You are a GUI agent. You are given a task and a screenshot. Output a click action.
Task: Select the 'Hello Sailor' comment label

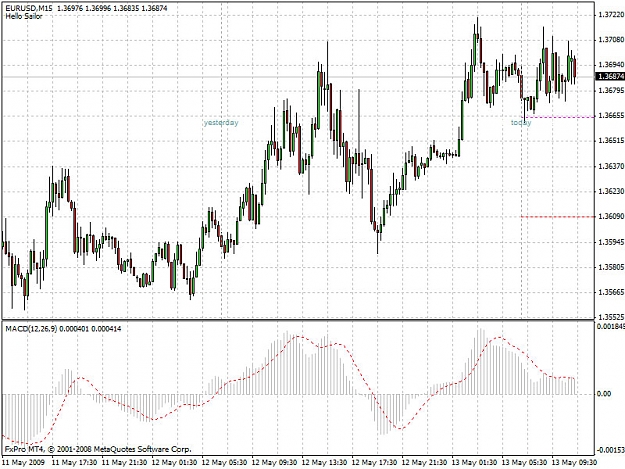24,16
